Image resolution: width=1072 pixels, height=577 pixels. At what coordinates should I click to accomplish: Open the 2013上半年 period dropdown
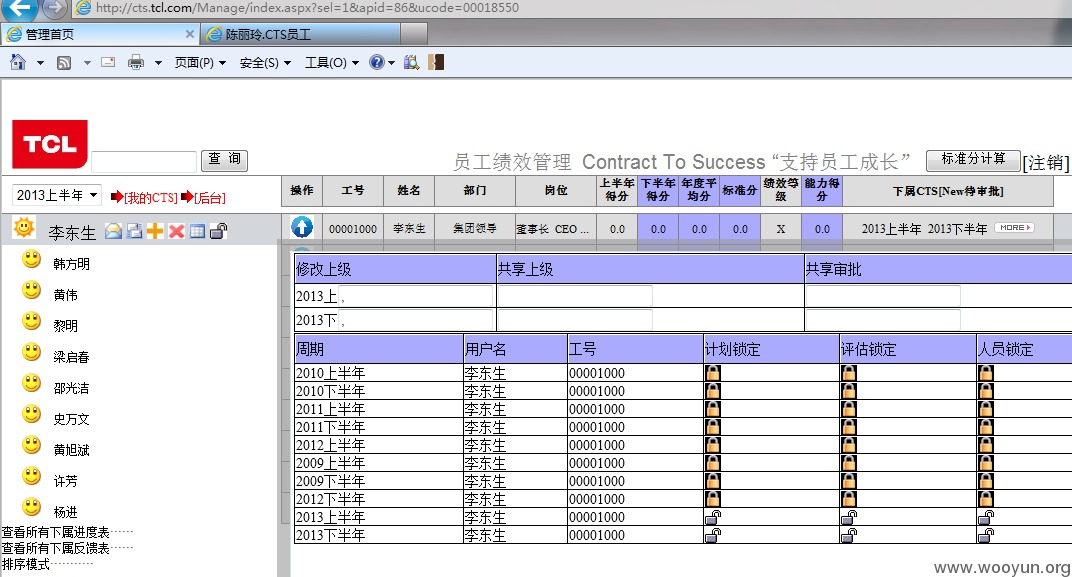[57, 196]
